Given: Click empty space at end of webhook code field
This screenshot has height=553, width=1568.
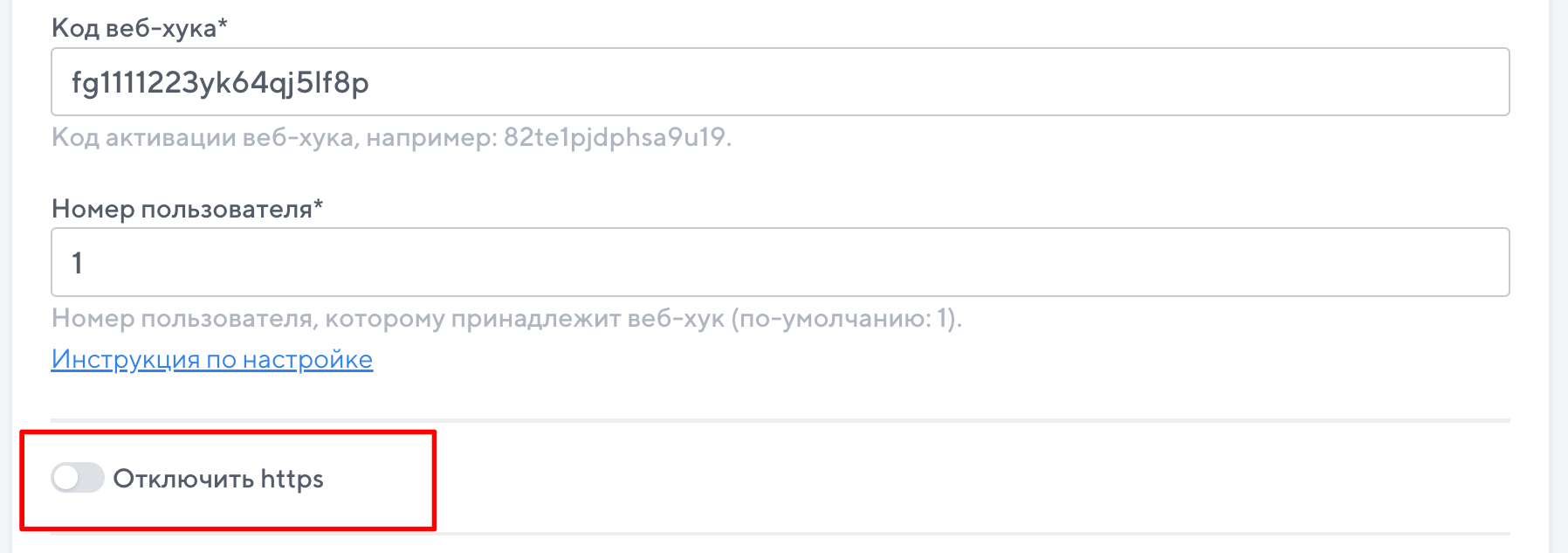Looking at the screenshot, I should click(1310, 82).
